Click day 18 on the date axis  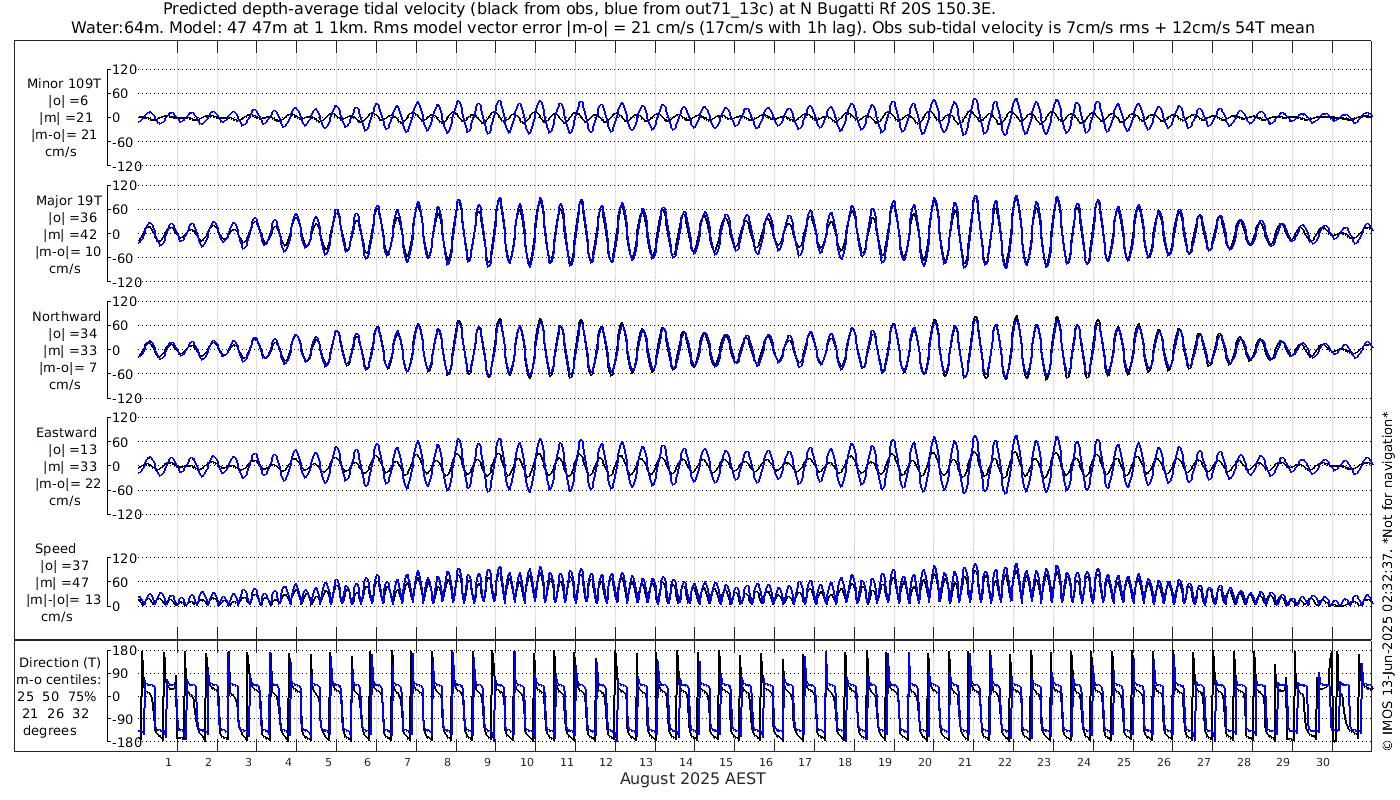coord(845,762)
